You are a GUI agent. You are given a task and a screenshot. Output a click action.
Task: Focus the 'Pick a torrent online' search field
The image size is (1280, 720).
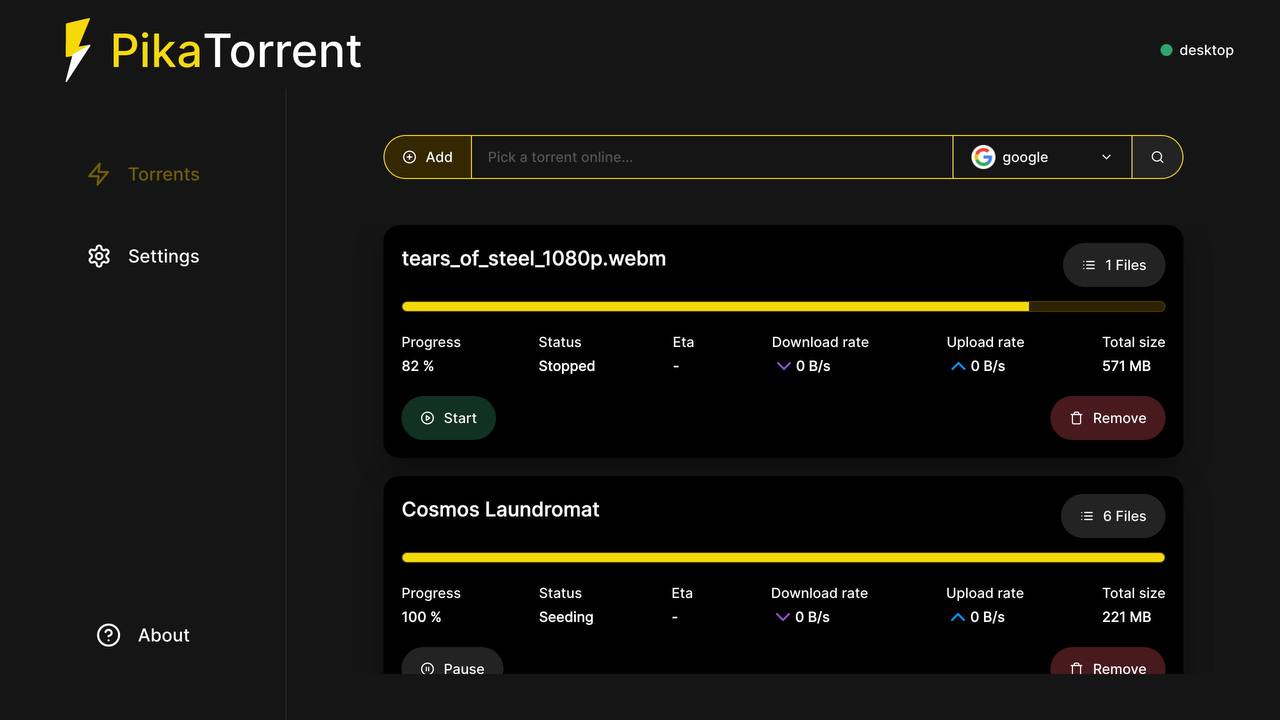[x=711, y=157]
